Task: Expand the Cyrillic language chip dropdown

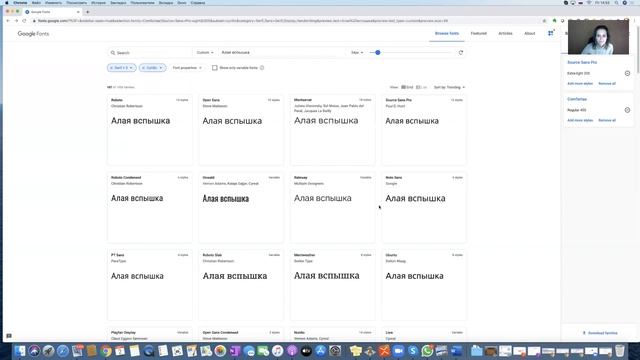Action: point(161,68)
